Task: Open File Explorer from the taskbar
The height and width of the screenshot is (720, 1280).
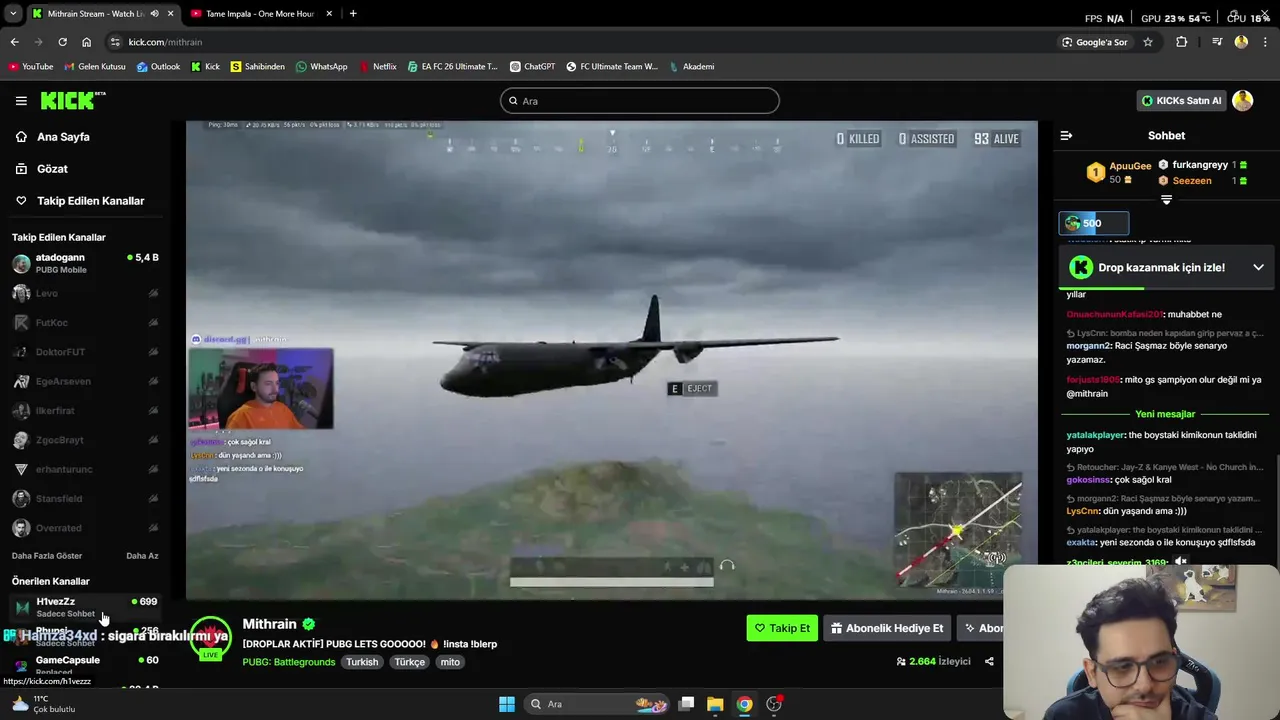Action: coord(715,704)
